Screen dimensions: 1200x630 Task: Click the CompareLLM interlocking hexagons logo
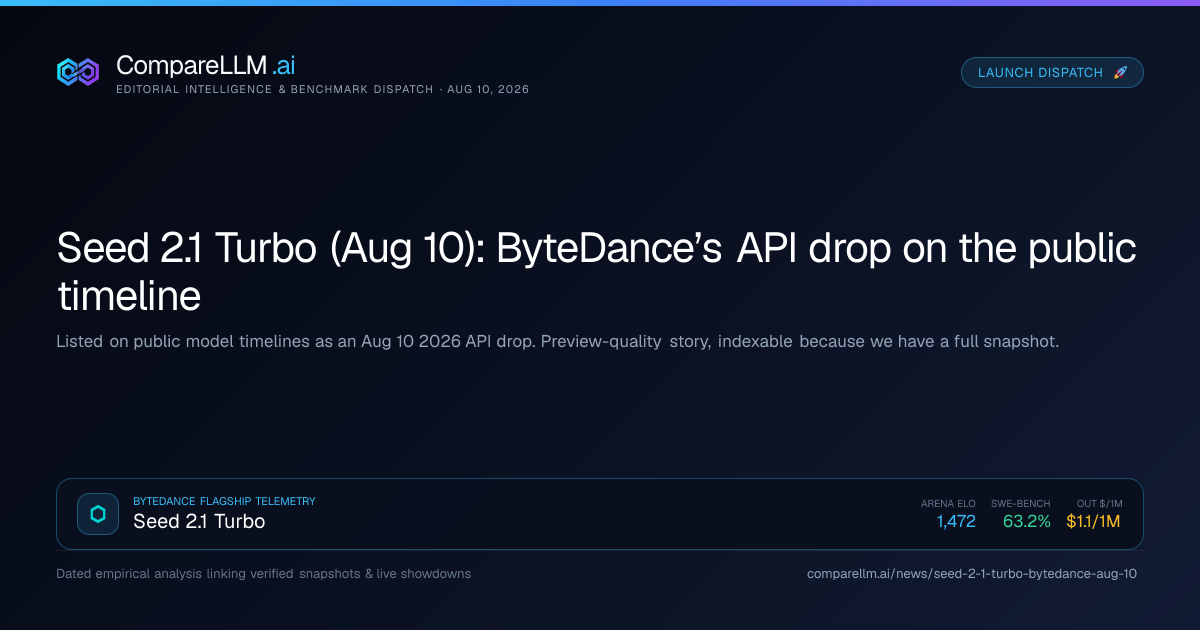point(77,72)
